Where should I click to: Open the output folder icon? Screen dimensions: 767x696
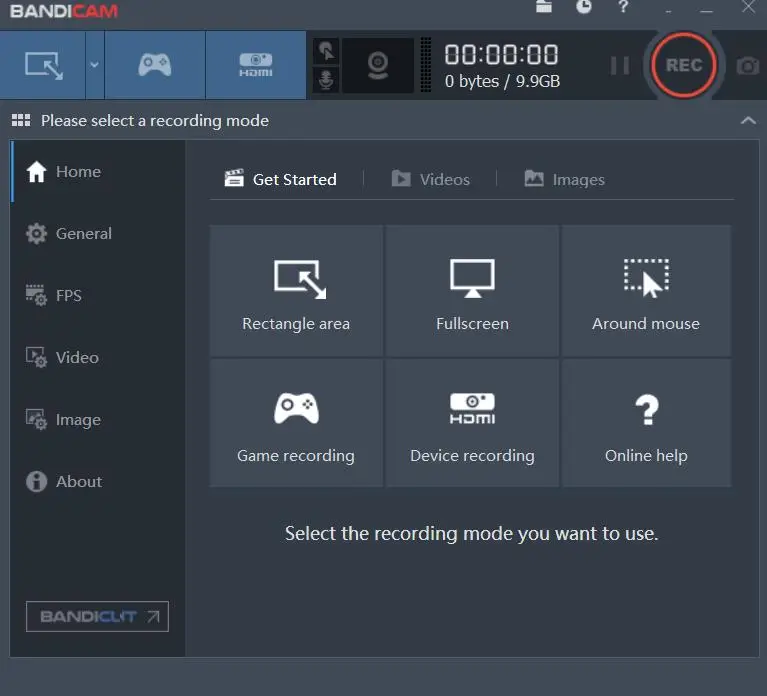(x=543, y=7)
